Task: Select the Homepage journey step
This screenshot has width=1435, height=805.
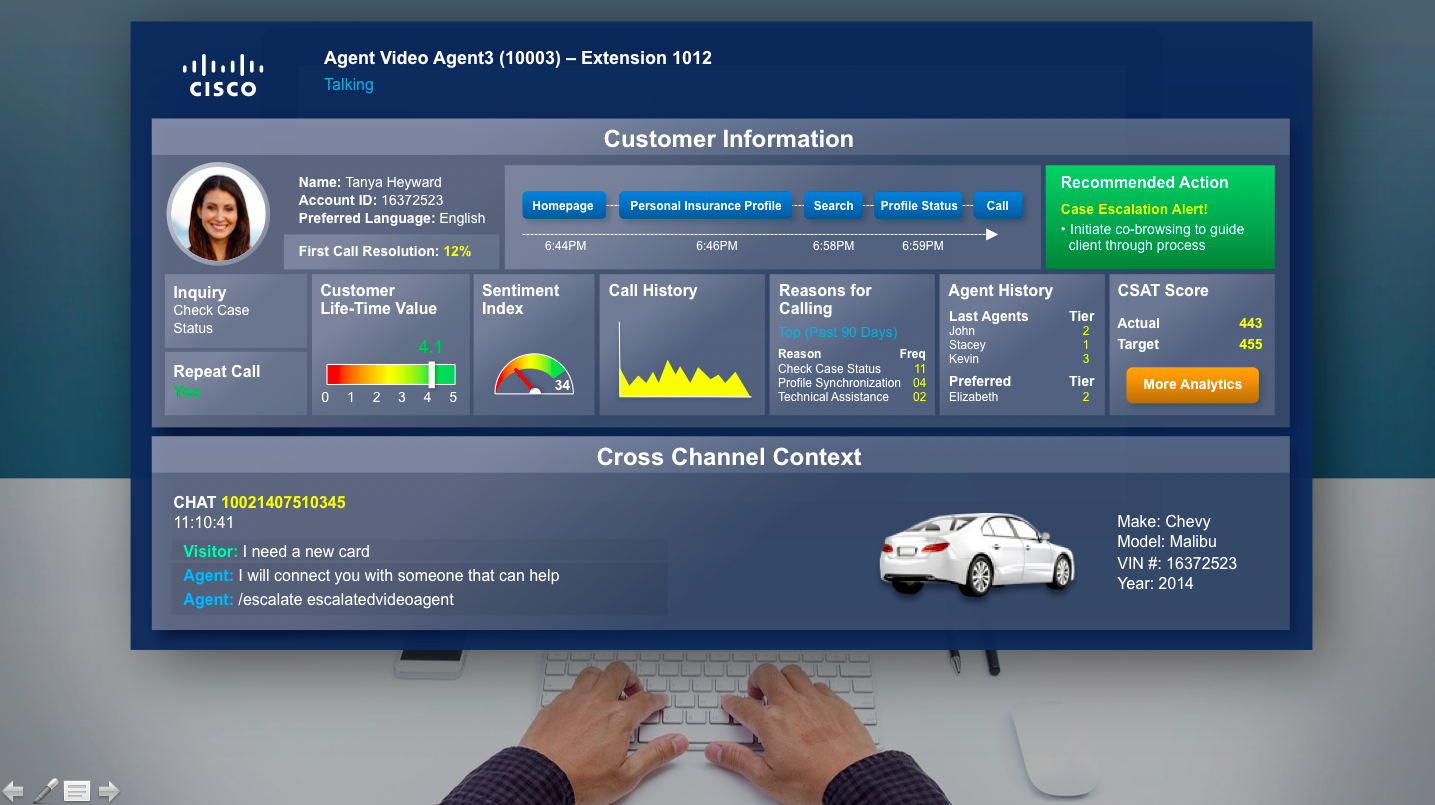Action: coord(563,206)
